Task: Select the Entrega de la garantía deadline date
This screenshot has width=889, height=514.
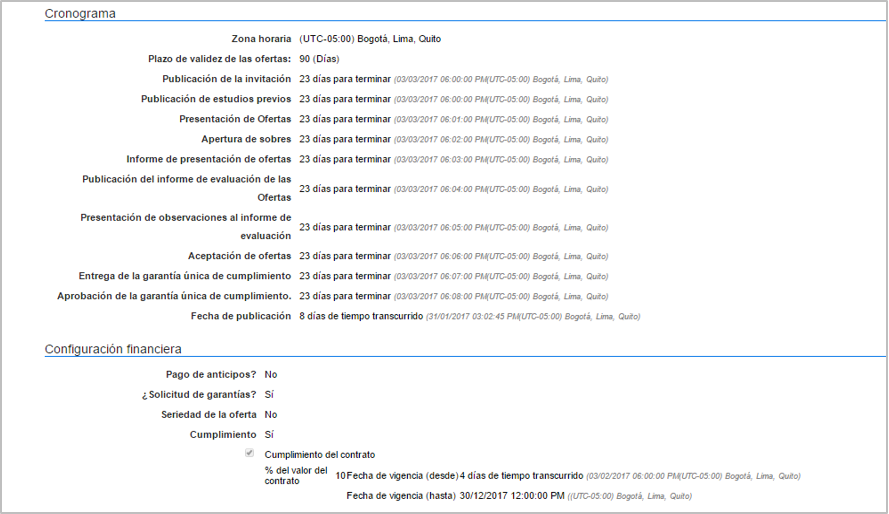Action: (500, 277)
